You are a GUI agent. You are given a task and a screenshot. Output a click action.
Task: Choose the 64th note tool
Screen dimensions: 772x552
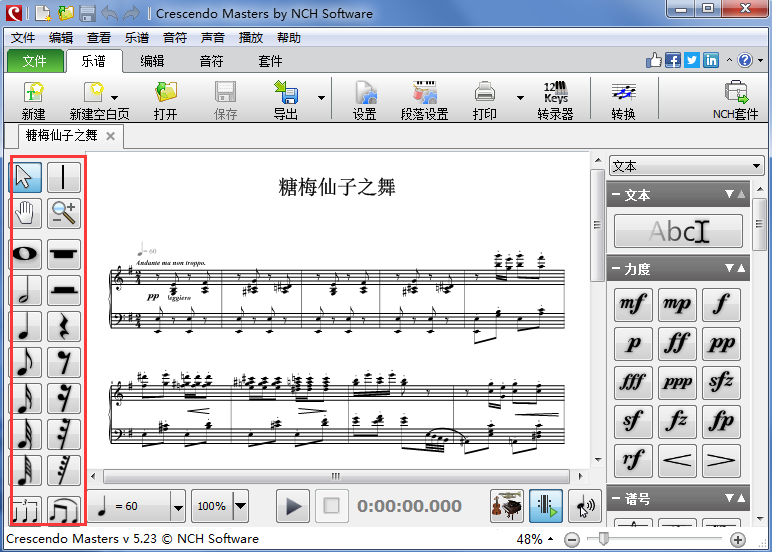coord(25,470)
